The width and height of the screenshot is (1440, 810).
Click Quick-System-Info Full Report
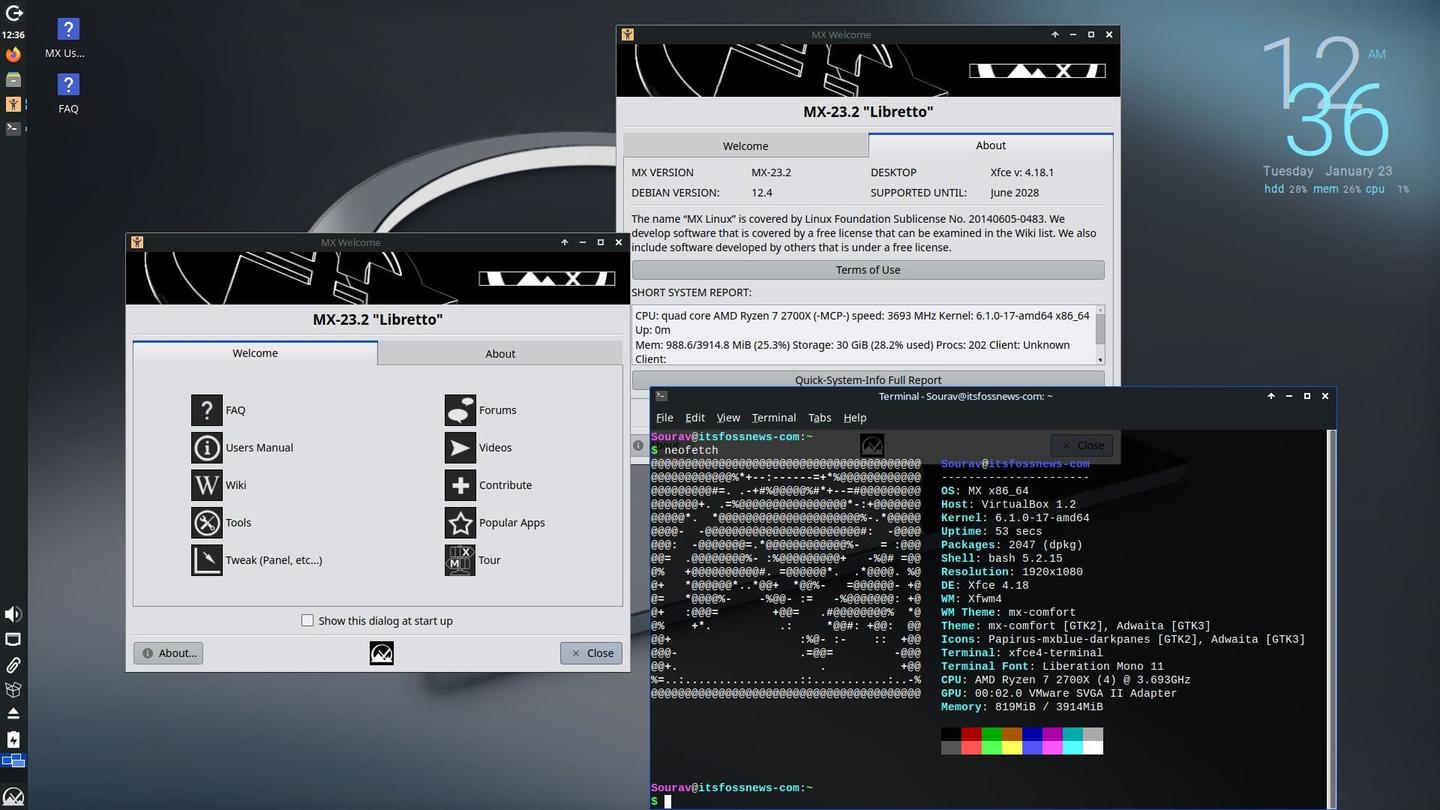click(866, 380)
